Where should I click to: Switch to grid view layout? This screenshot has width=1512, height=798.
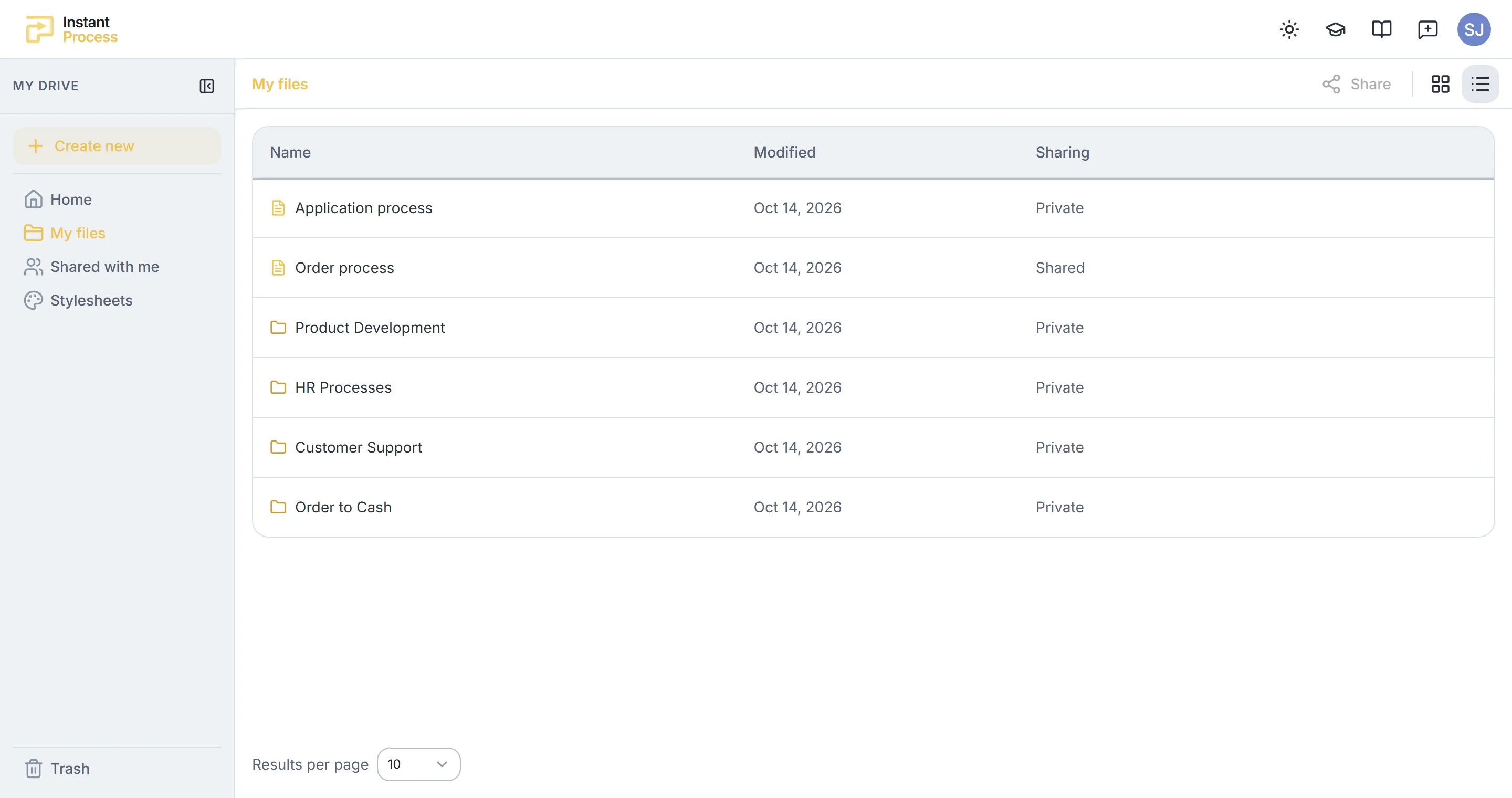[1440, 84]
